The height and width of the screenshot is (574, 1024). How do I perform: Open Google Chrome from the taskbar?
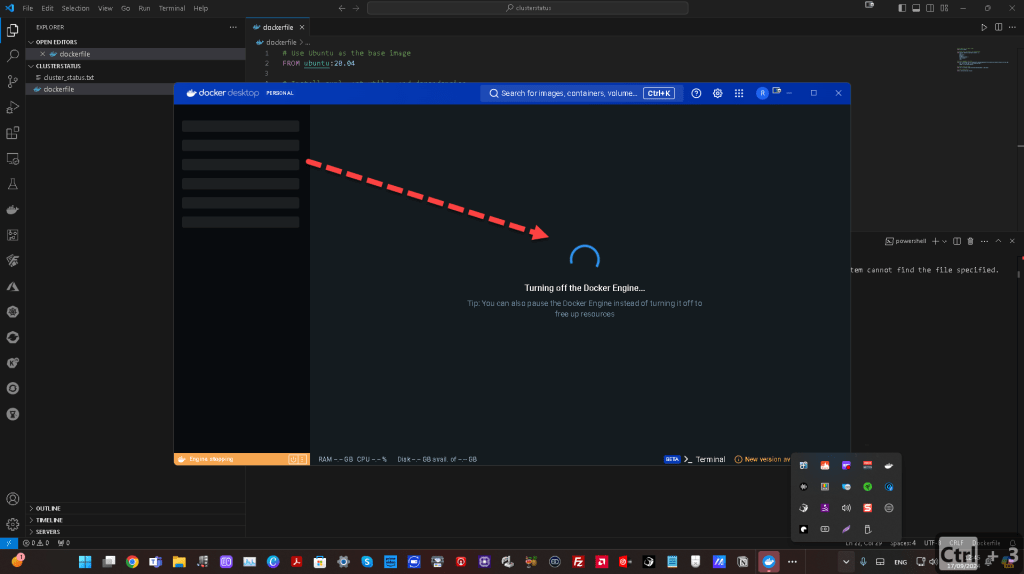(x=132, y=562)
